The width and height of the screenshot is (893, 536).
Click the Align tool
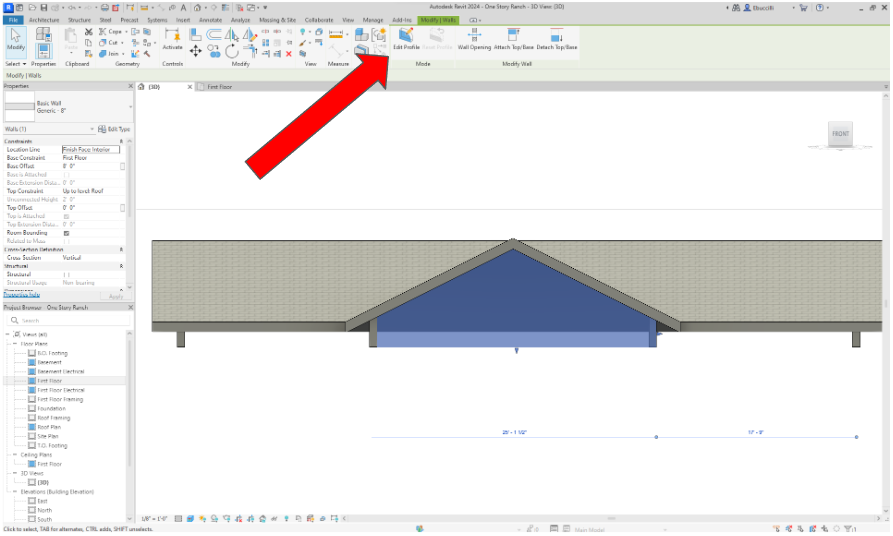pyautogui.click(x=195, y=35)
